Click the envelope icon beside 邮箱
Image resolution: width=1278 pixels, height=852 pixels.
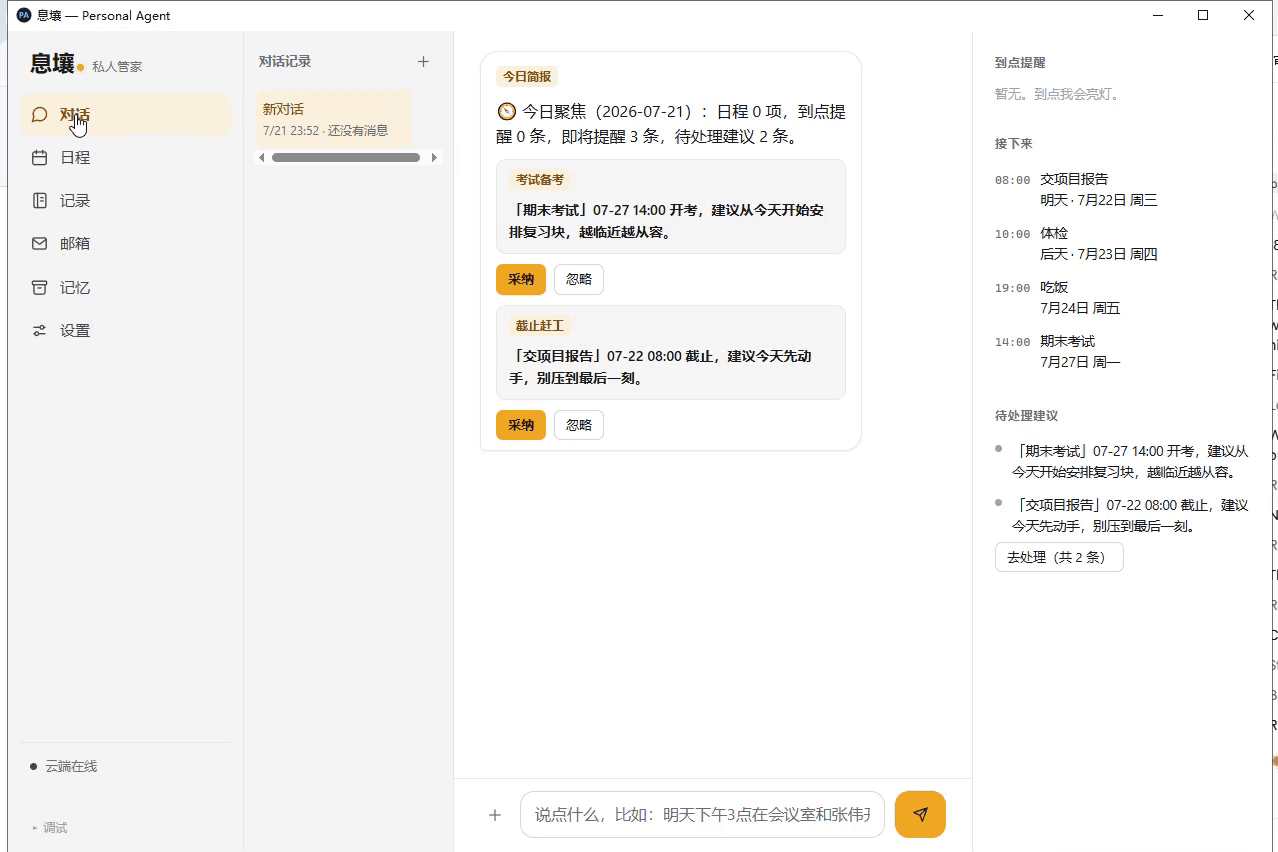pos(40,244)
